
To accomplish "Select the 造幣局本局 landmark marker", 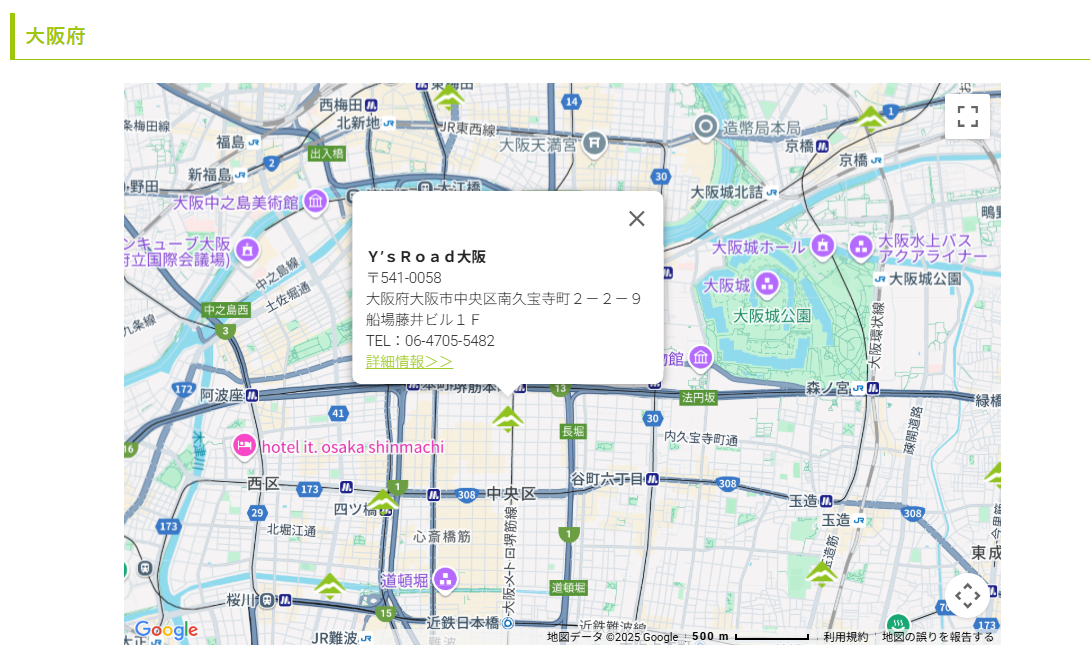I will (x=706, y=127).
